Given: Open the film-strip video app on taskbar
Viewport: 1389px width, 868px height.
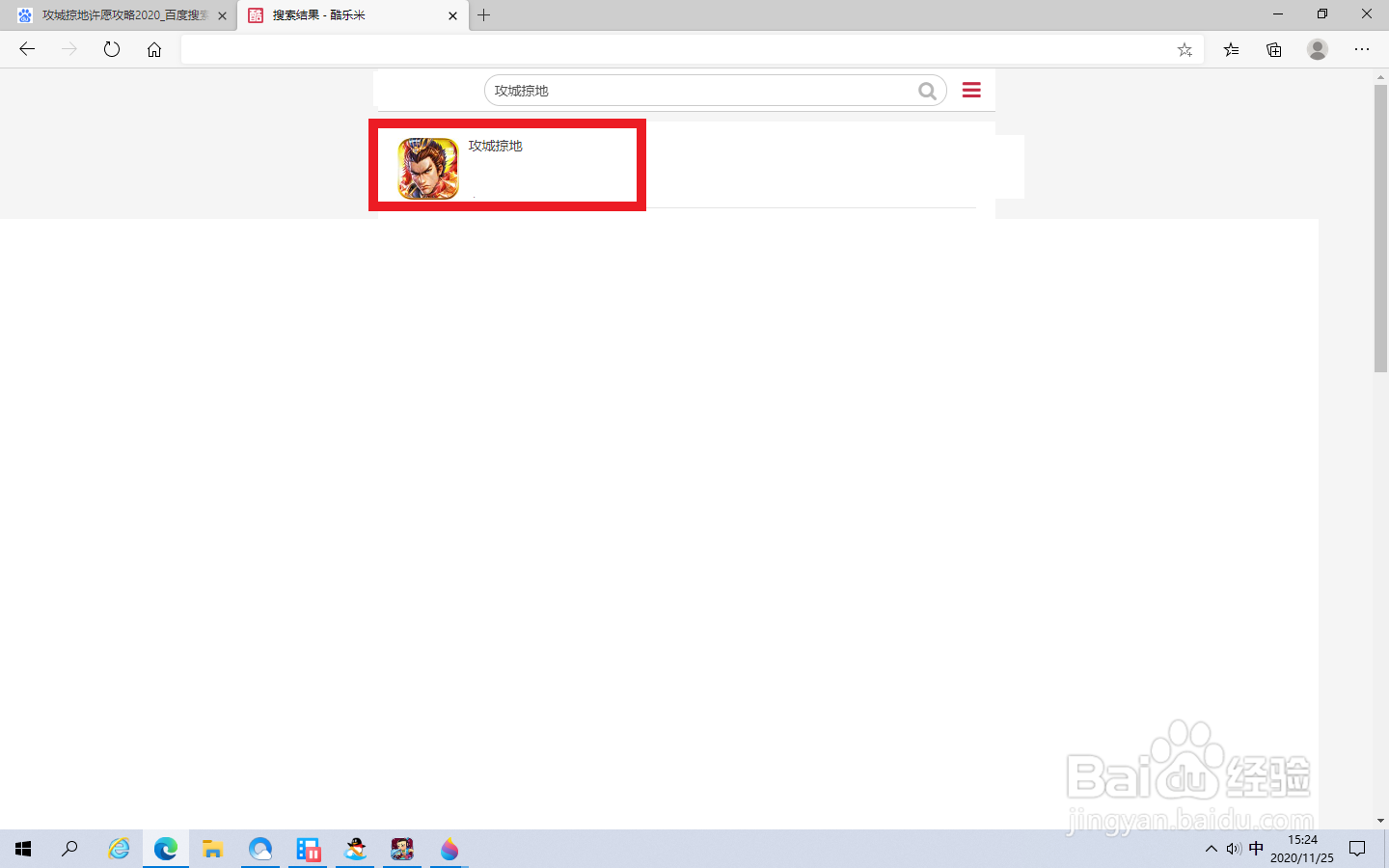Looking at the screenshot, I should pos(309,849).
